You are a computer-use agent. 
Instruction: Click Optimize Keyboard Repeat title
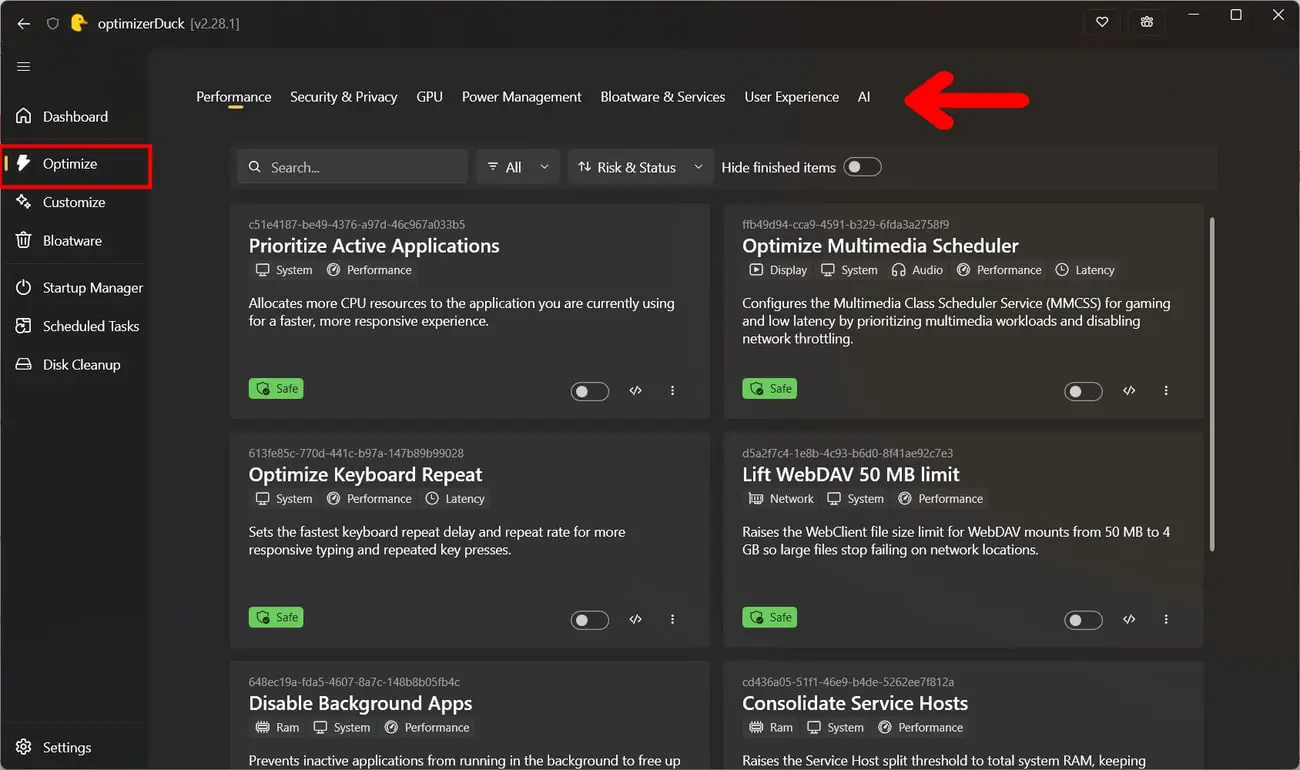click(x=365, y=475)
